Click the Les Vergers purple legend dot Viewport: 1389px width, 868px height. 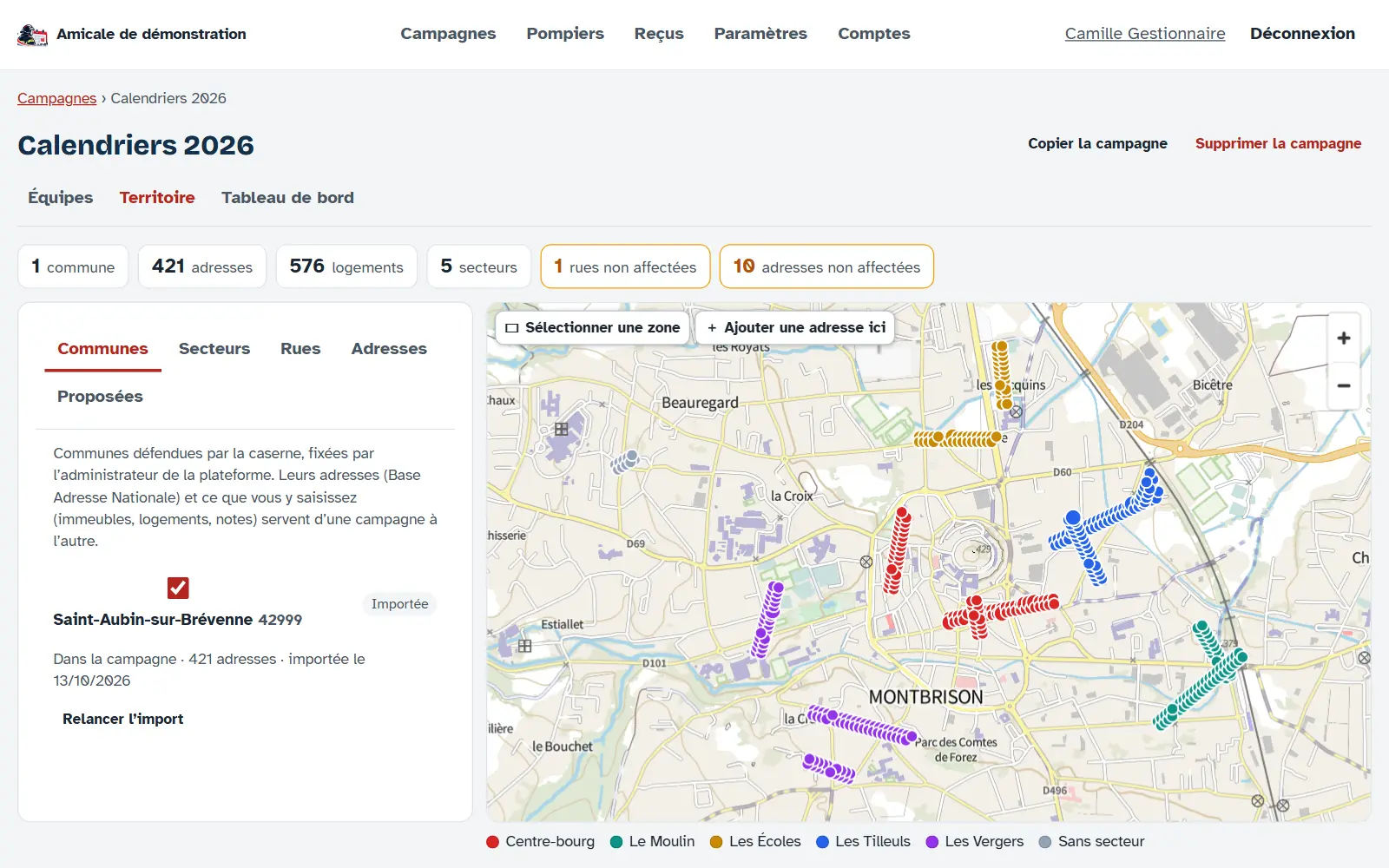(932, 842)
